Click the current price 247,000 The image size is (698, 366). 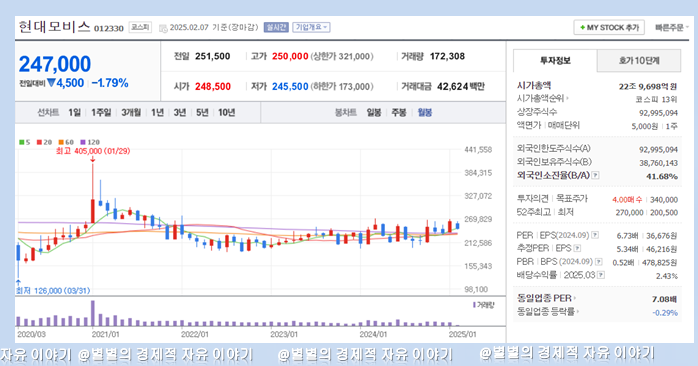[x=55, y=64]
